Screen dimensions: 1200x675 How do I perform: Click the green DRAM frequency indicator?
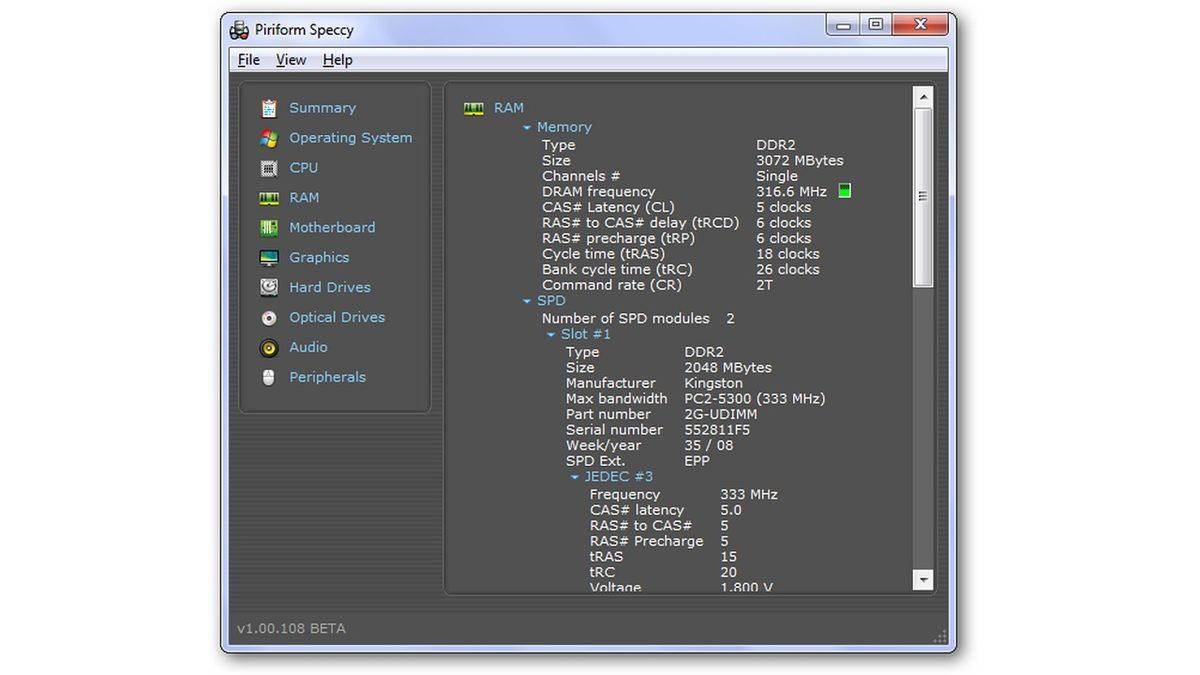coord(844,191)
